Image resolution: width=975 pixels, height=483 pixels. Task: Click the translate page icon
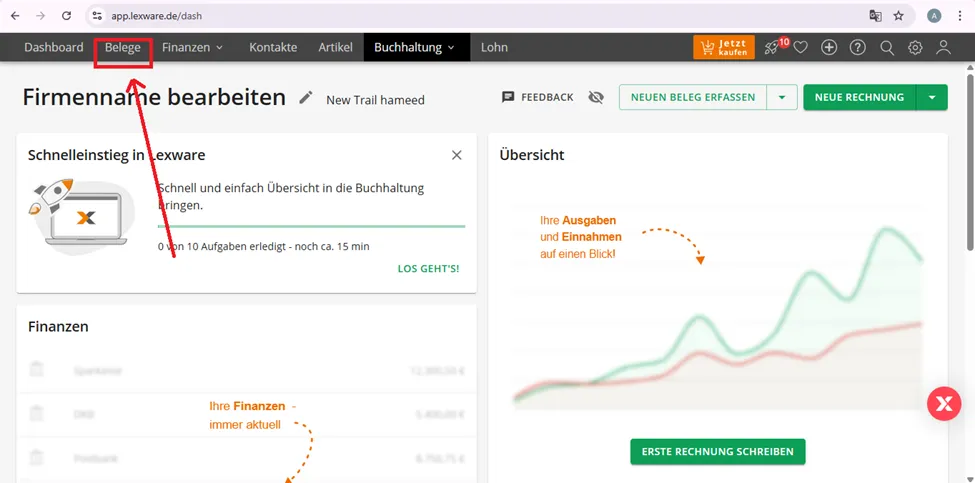click(876, 16)
